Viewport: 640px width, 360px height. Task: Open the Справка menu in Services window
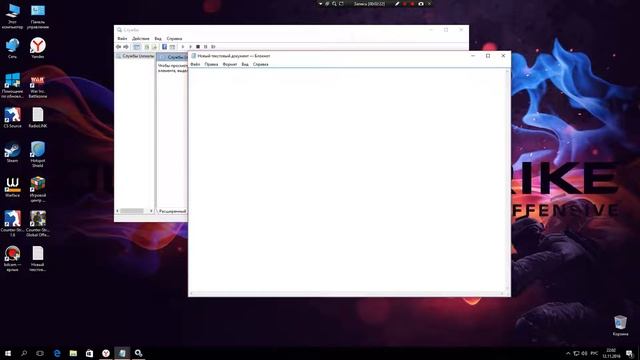(174, 38)
